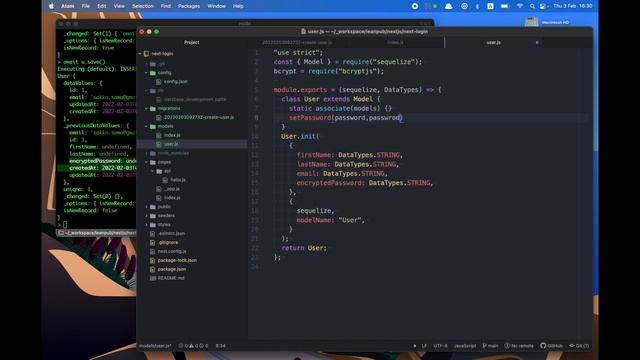
Task: Click the main git branch indicator
Action: point(490,346)
